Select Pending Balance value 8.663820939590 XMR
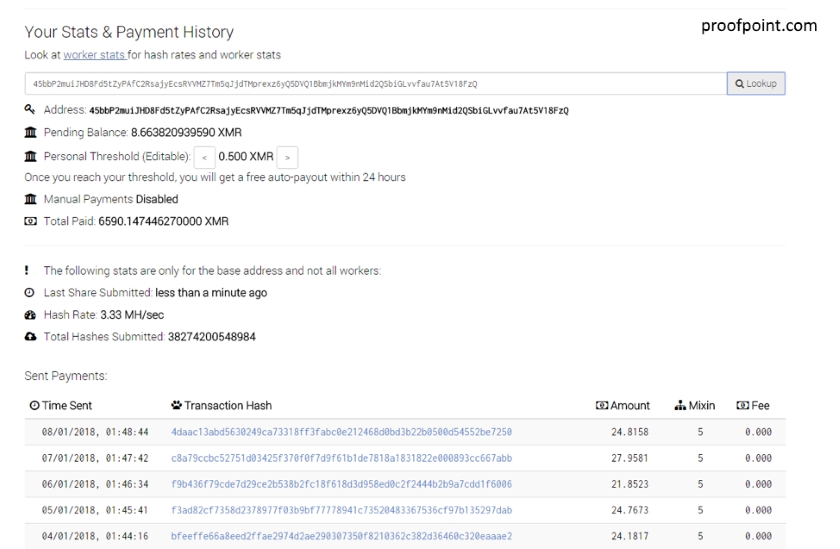840x549 pixels. [x=186, y=132]
